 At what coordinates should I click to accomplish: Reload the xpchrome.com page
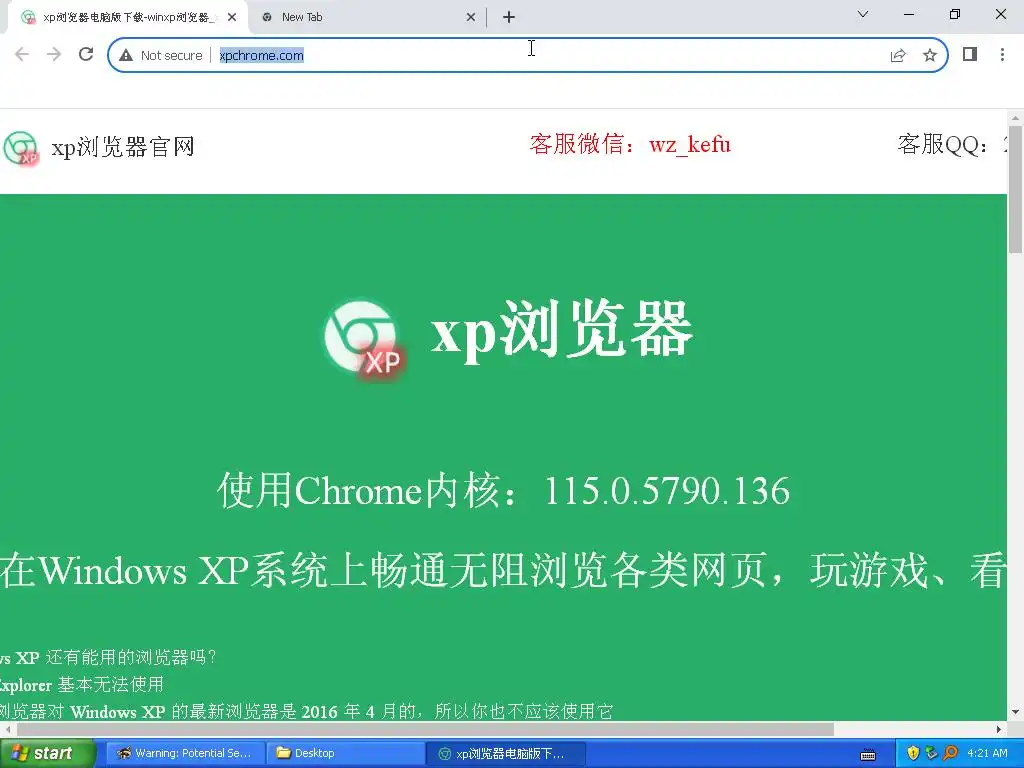point(86,54)
